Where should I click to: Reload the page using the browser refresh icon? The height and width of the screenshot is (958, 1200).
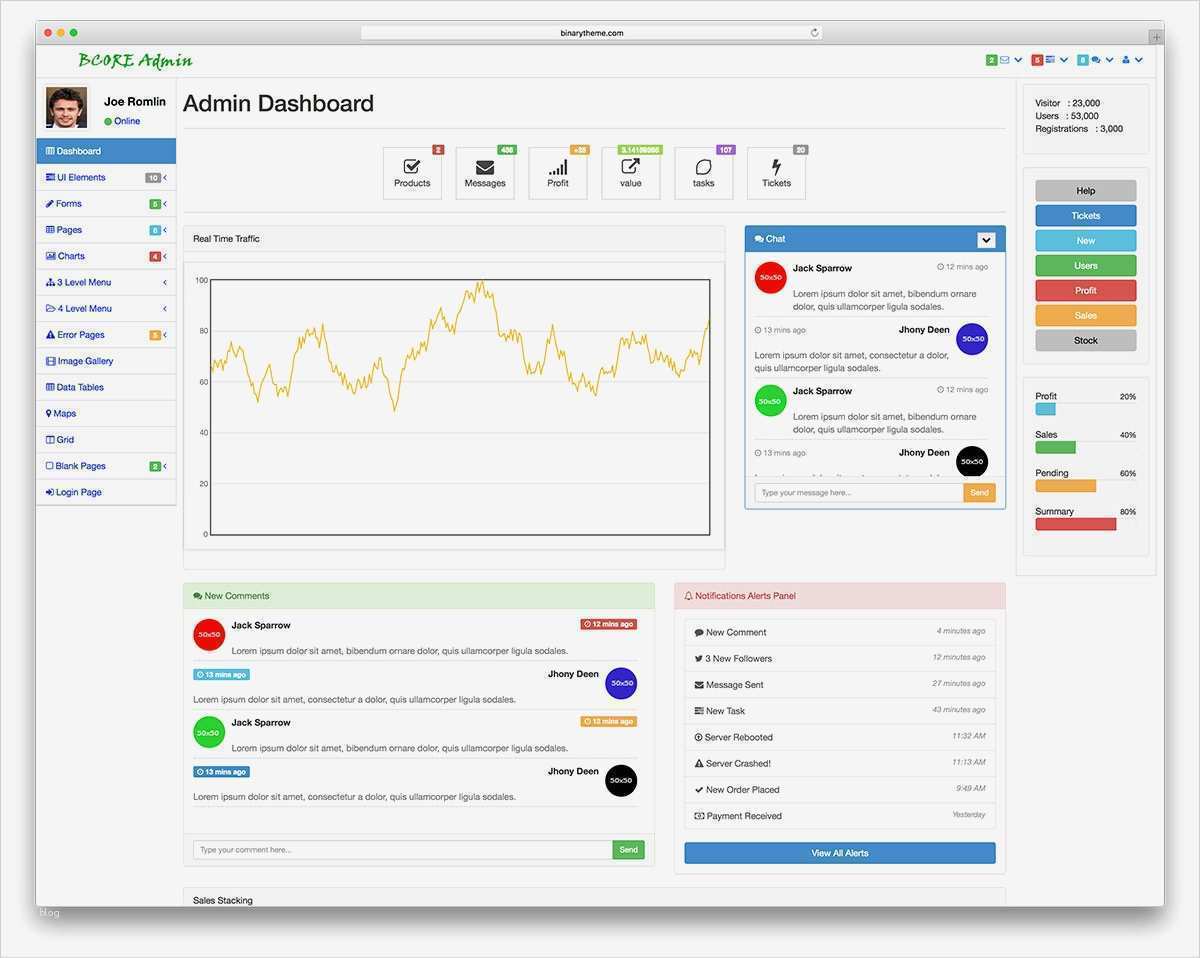pos(815,33)
